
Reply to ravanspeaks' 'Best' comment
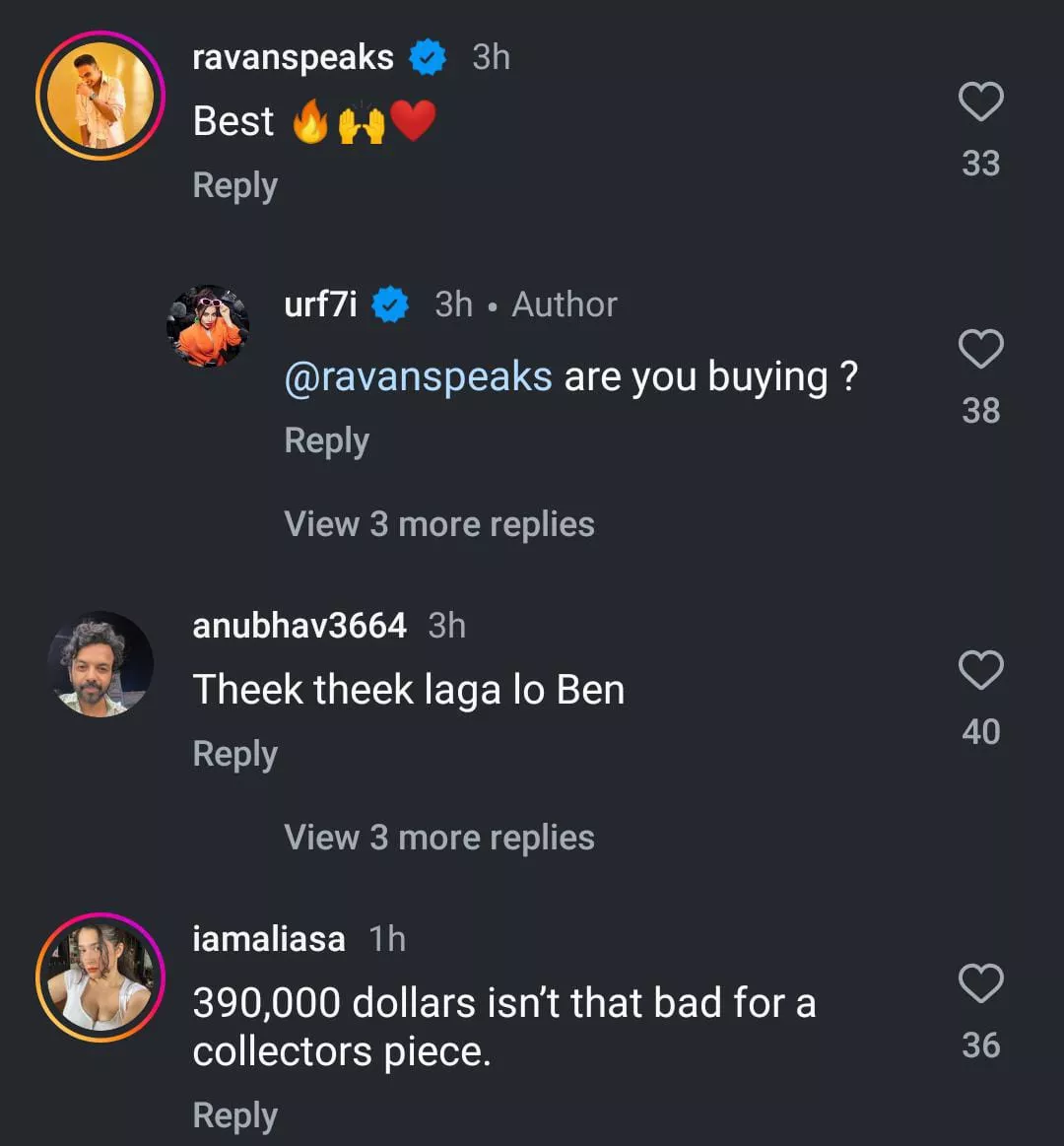(234, 185)
